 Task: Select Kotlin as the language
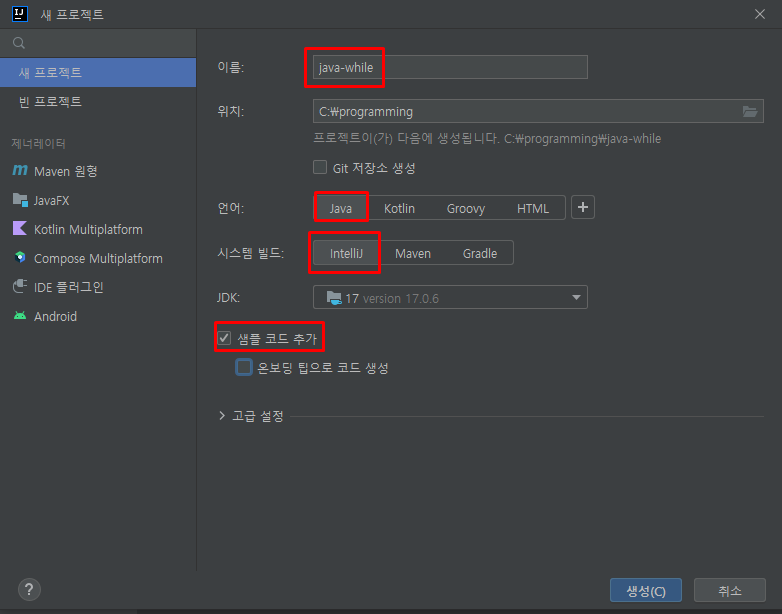tap(399, 208)
